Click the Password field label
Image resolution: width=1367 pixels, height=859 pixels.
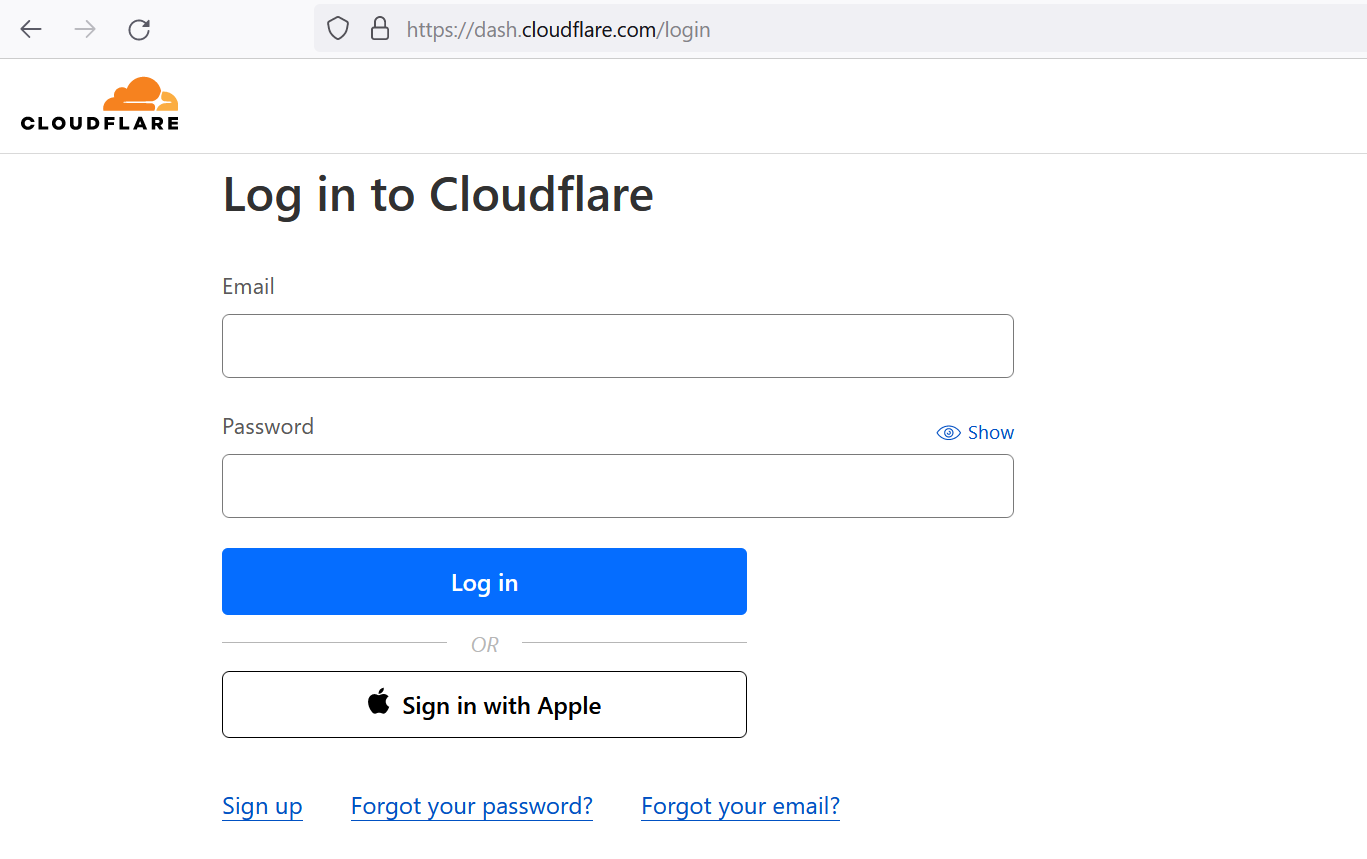pyautogui.click(x=268, y=426)
